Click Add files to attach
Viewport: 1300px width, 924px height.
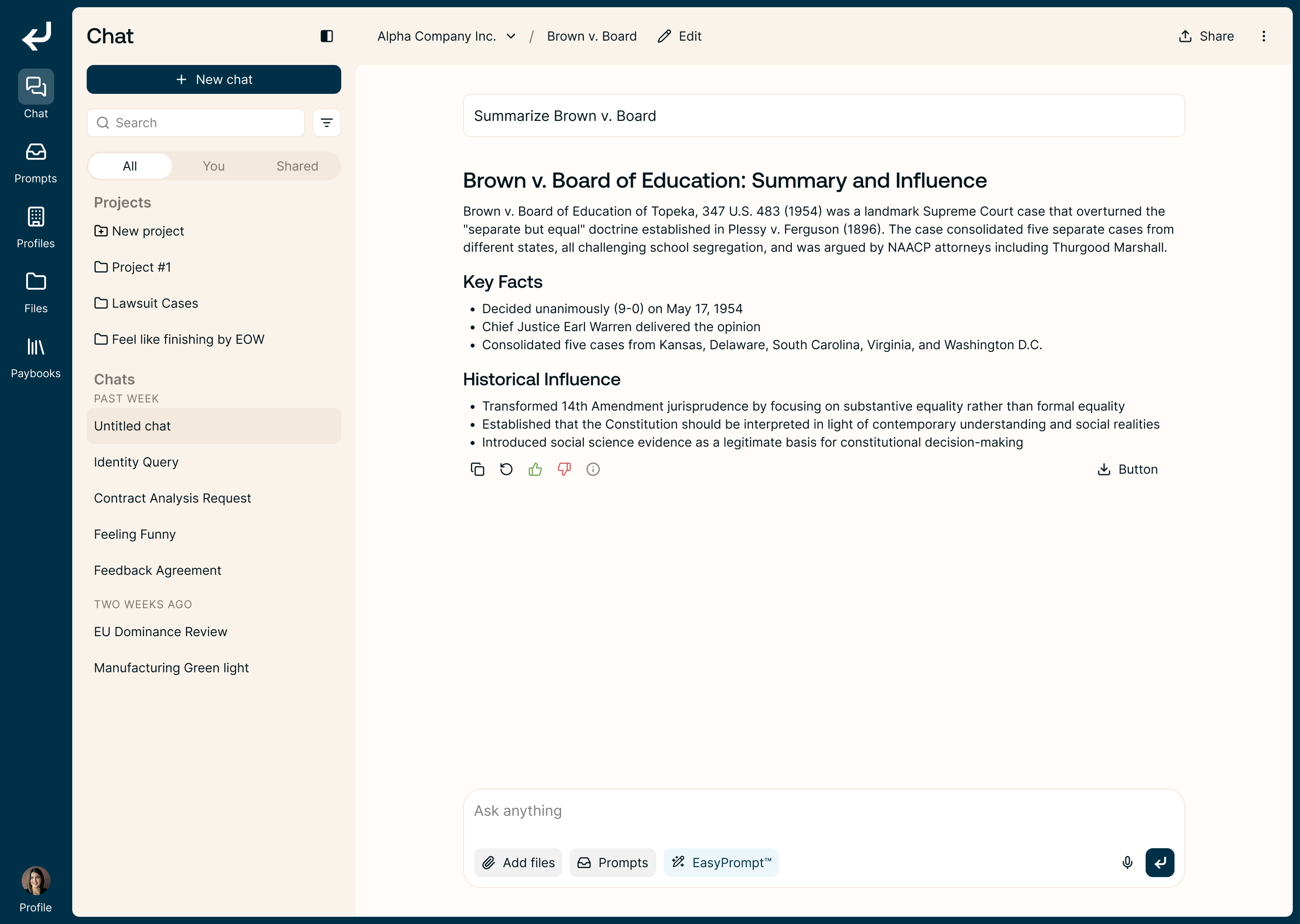pyautogui.click(x=518, y=863)
